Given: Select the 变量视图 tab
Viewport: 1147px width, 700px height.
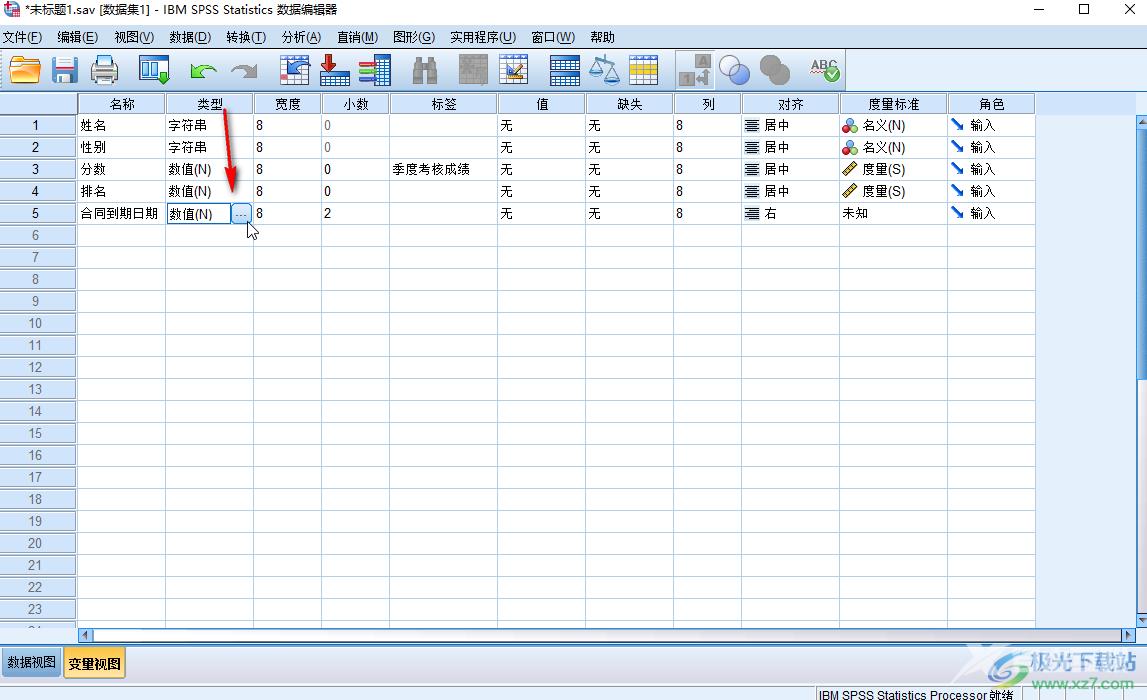Looking at the screenshot, I should tap(94, 663).
